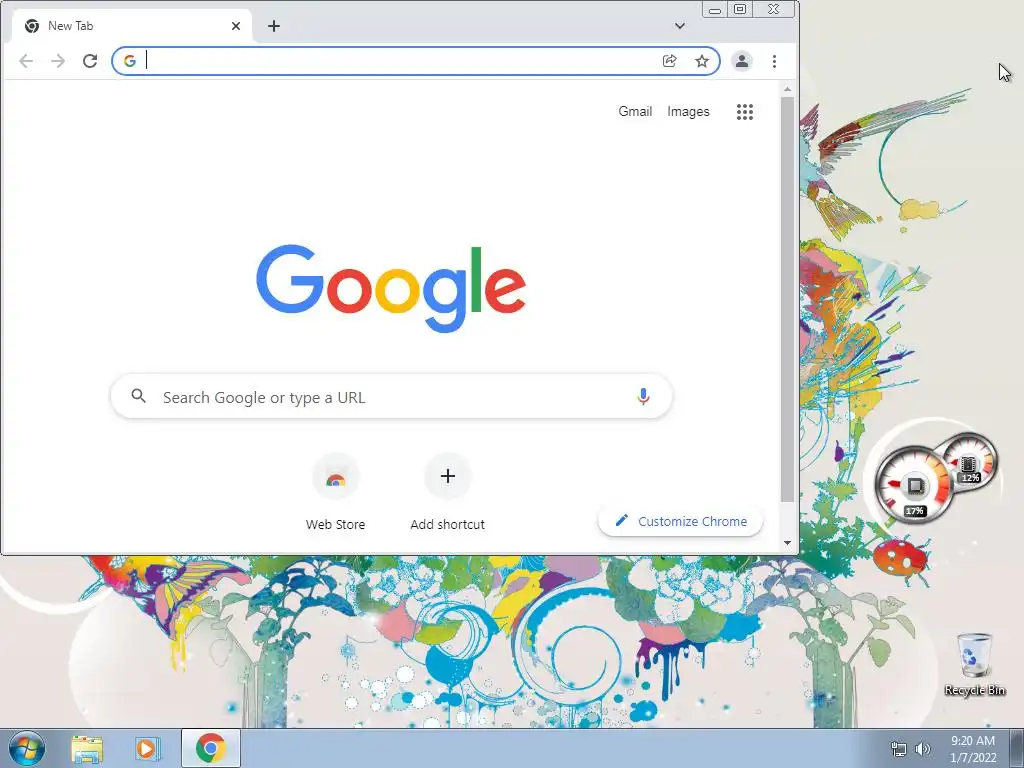Click the Google logo
Viewport: 1024px width, 768px height.
391,287
